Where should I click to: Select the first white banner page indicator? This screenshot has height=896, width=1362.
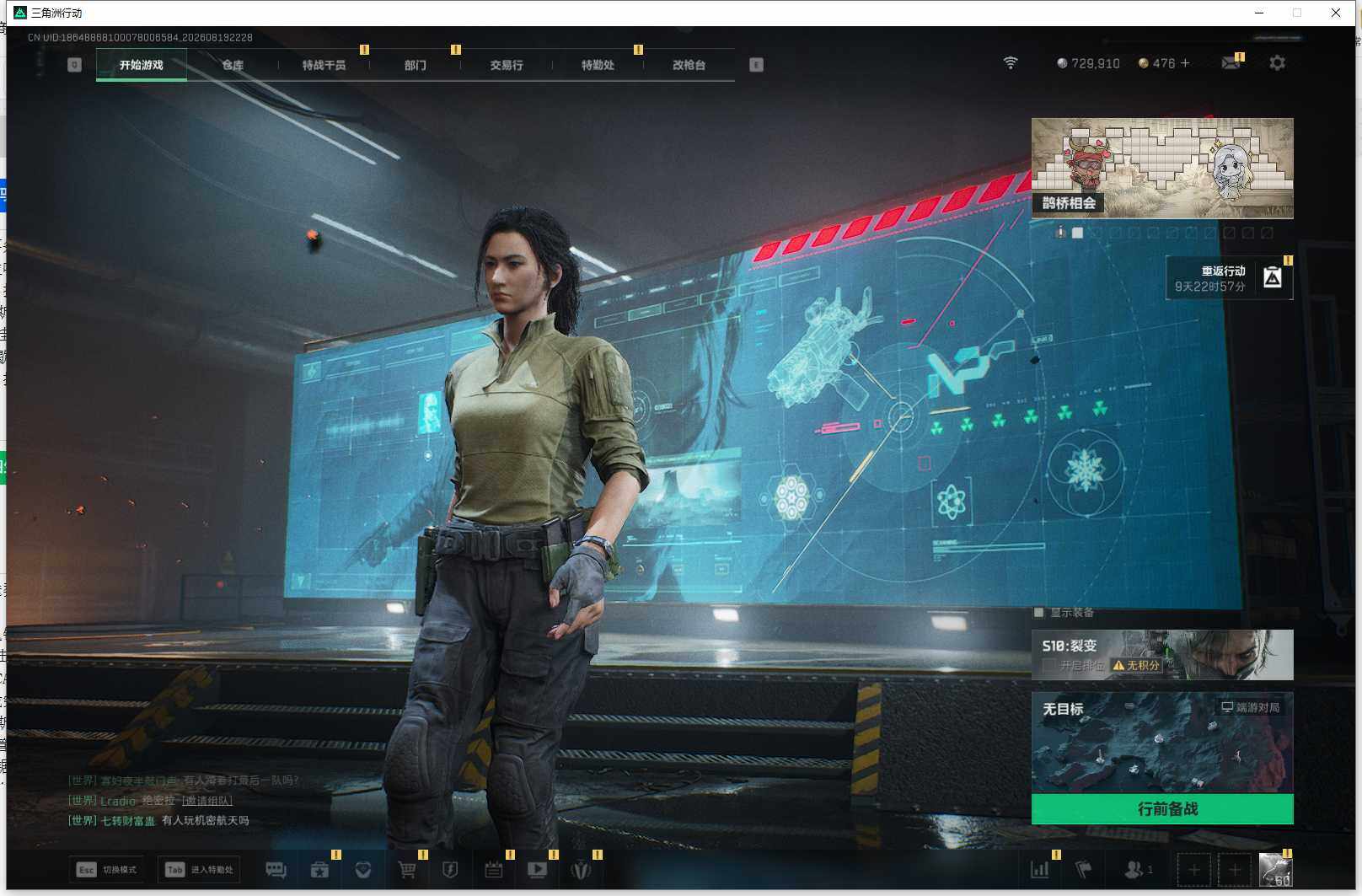(x=1077, y=233)
